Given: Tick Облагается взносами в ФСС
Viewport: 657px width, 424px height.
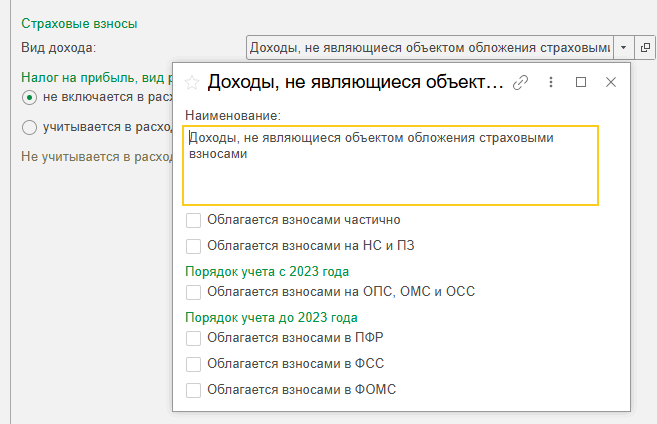Looking at the screenshot, I should click(x=193, y=364).
